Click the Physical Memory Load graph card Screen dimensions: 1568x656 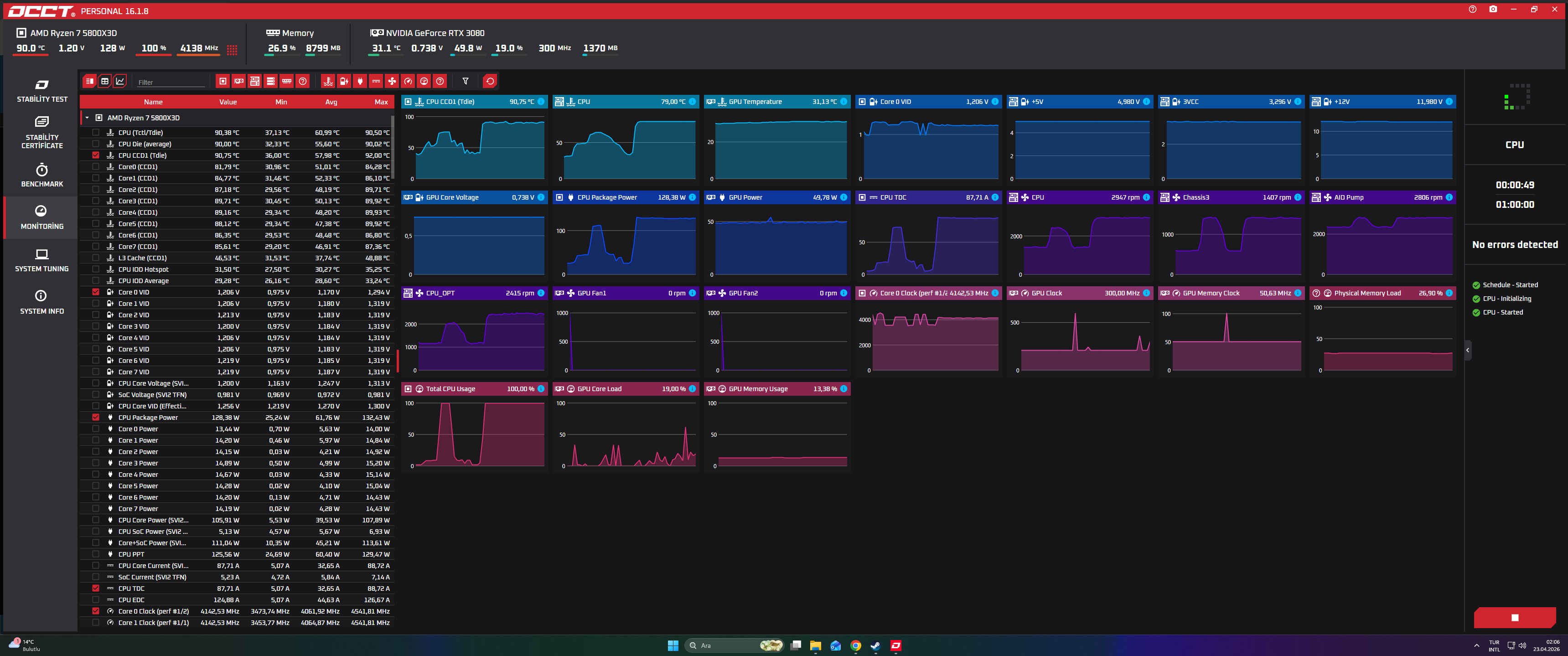coord(1382,331)
